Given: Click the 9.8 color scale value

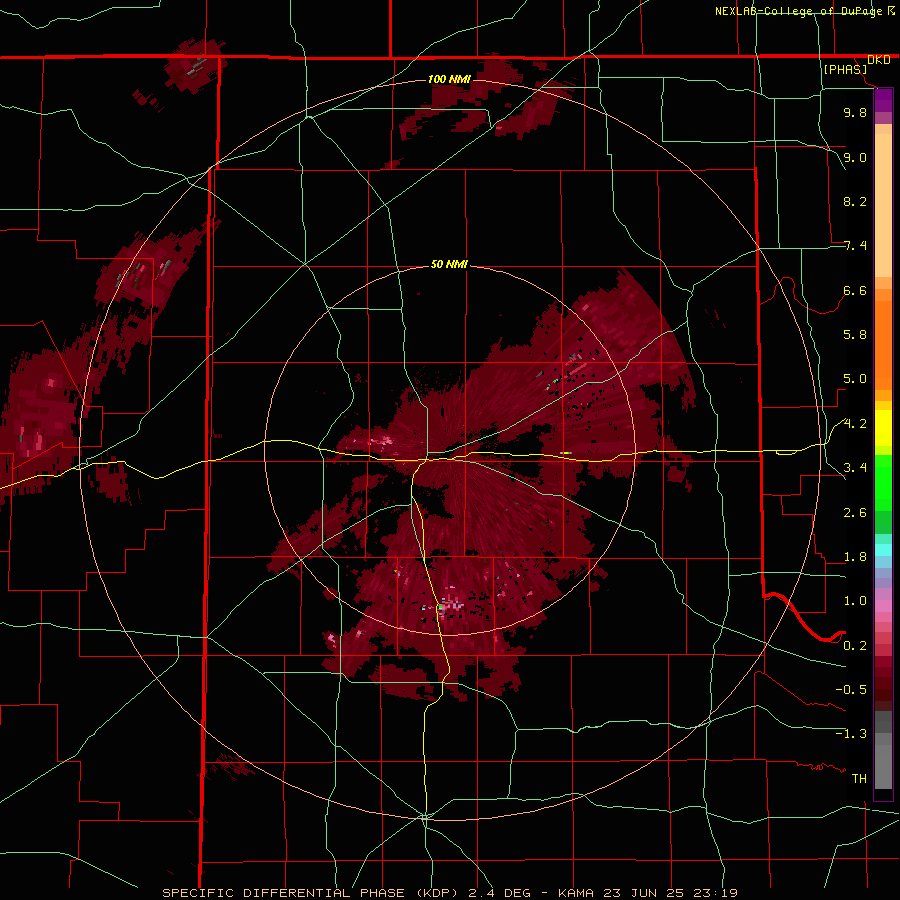Looking at the screenshot, I should pos(855,112).
